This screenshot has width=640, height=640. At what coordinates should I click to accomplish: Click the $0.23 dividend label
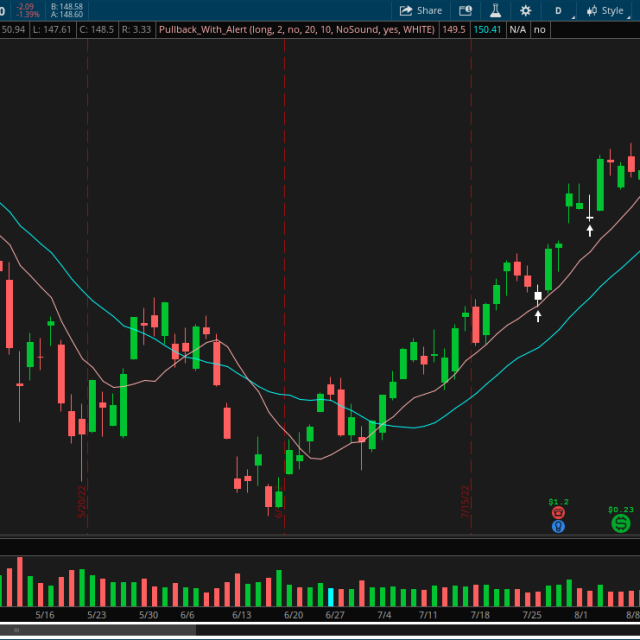(620, 510)
